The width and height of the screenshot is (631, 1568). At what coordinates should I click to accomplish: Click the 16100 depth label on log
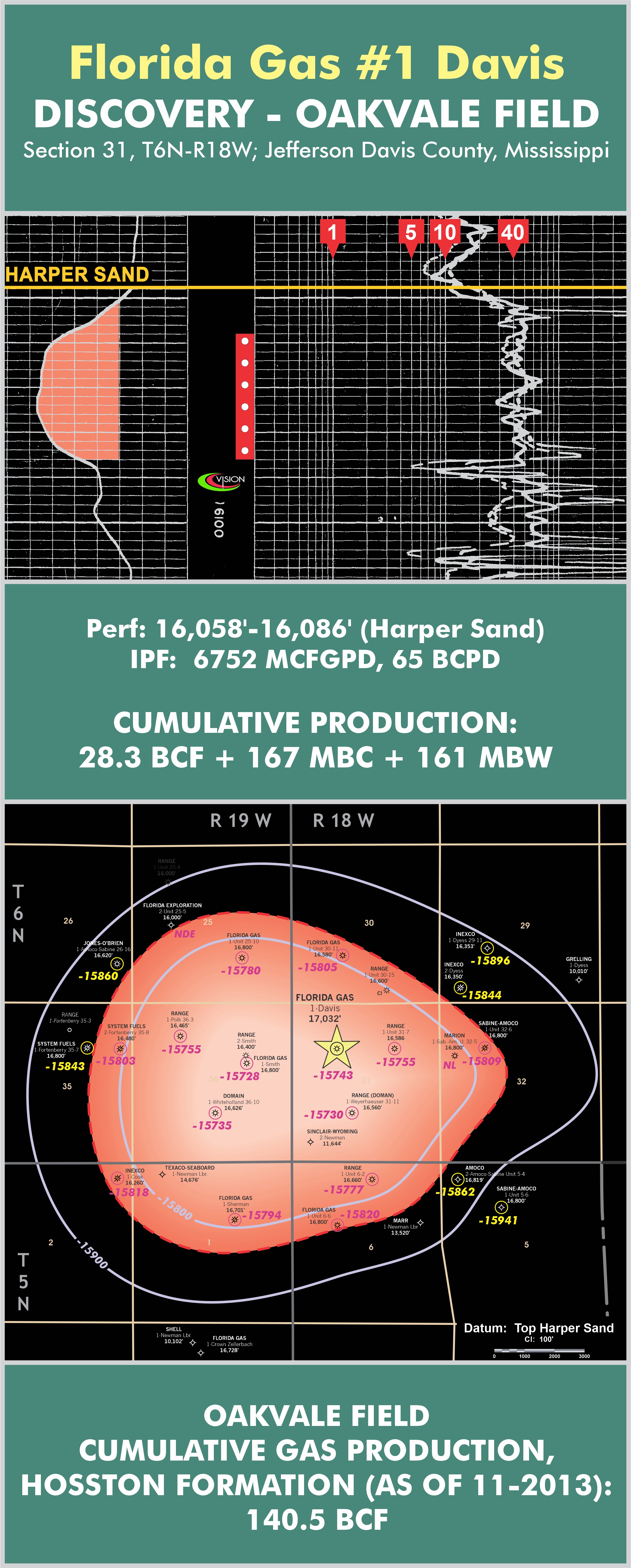coord(219,519)
